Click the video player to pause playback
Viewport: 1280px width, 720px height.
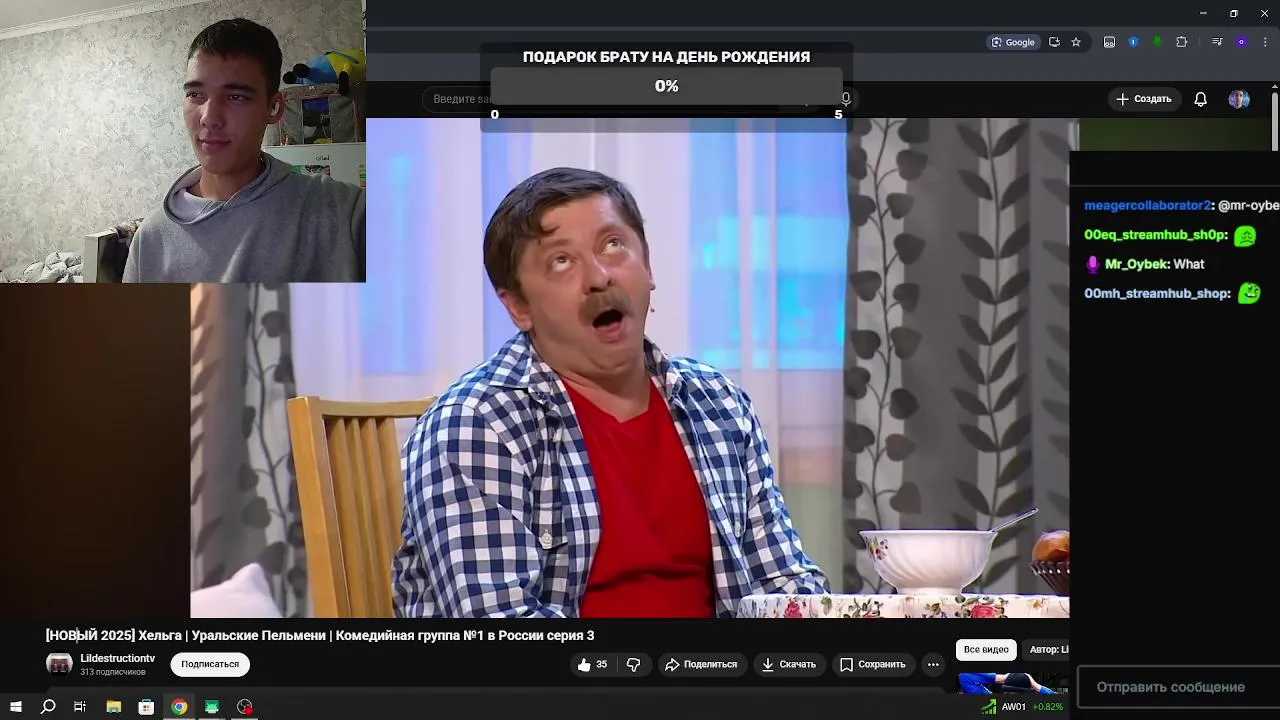click(x=630, y=368)
